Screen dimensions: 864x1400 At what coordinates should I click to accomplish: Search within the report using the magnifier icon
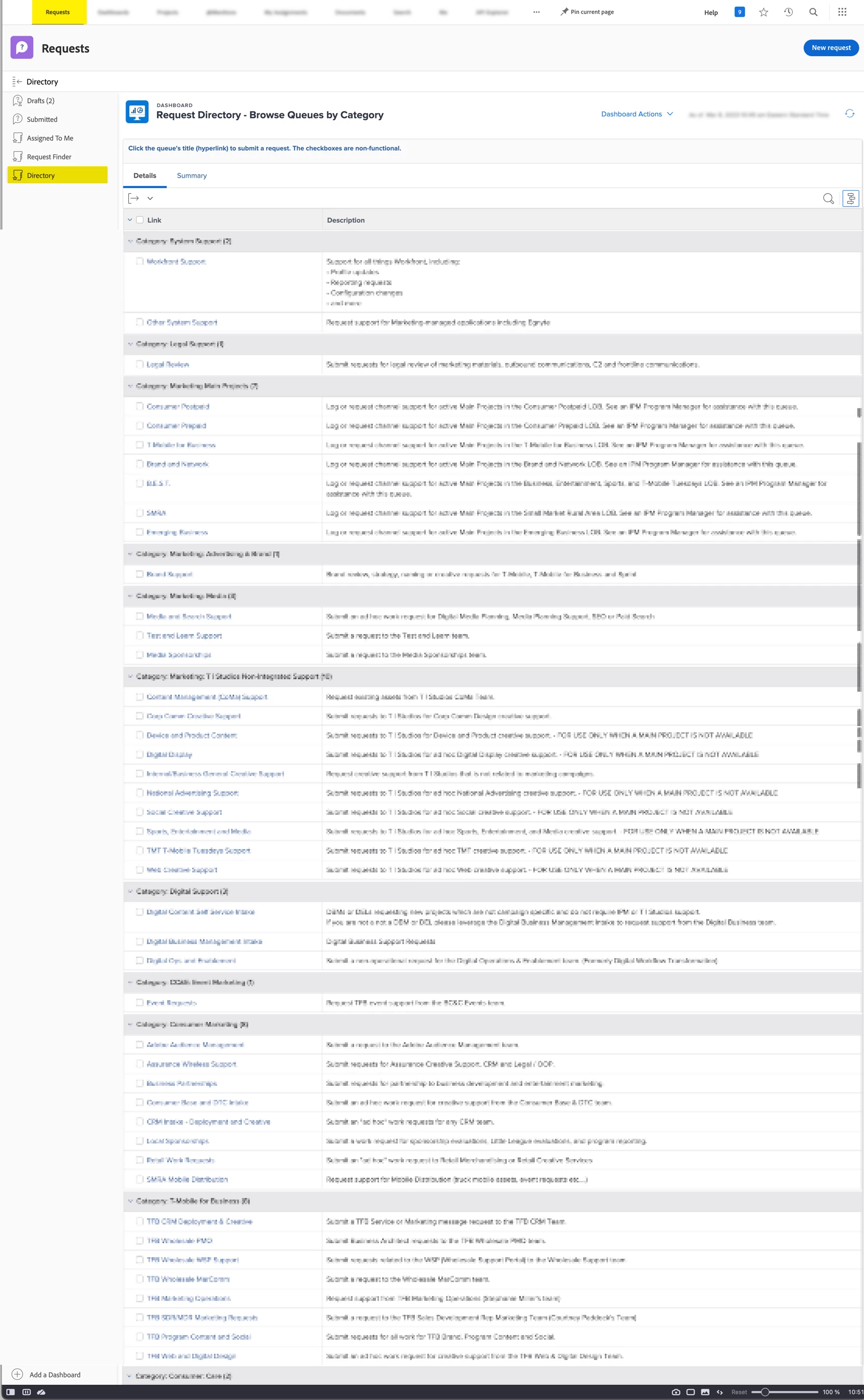tap(828, 198)
